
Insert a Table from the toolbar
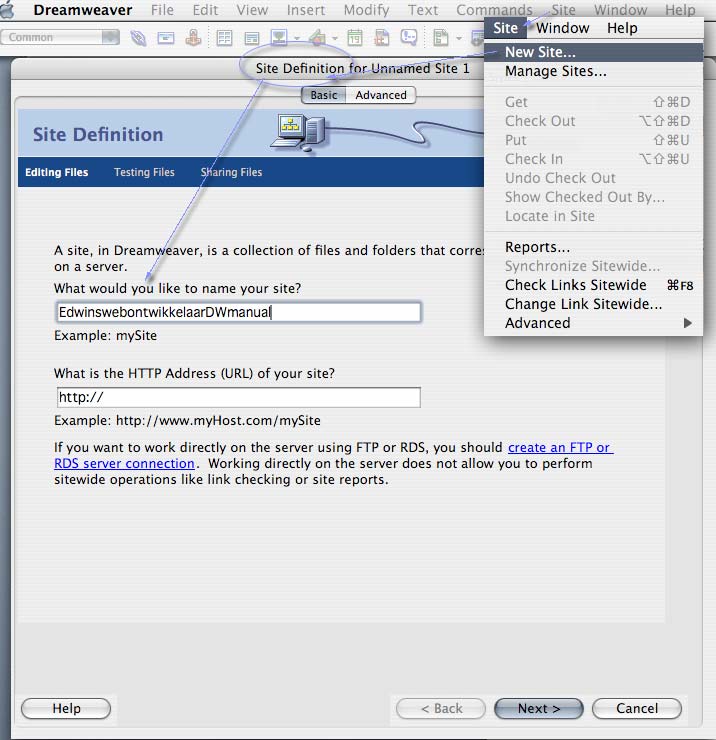tap(224, 38)
